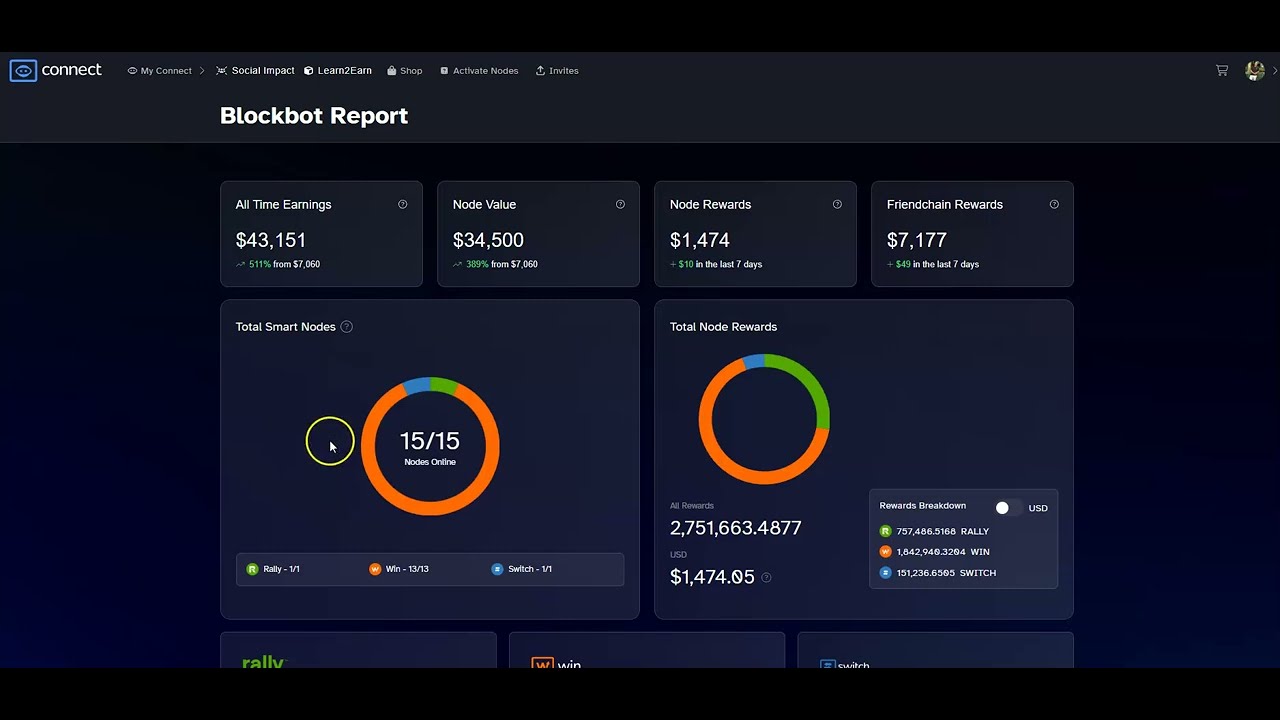Select the Win - 13/13 legend entry
The width and height of the screenshot is (1280, 720).
pyautogui.click(x=399, y=569)
